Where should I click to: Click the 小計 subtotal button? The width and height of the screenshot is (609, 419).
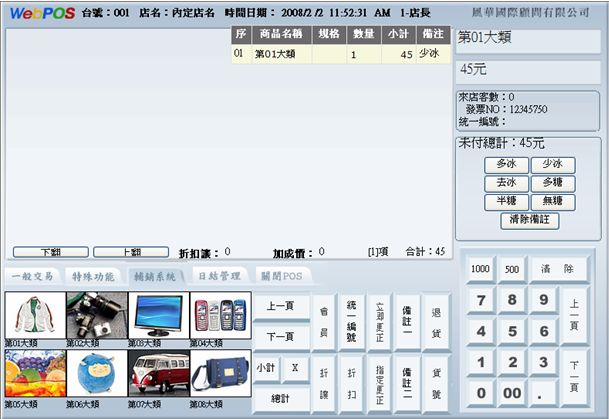pyautogui.click(x=266, y=368)
